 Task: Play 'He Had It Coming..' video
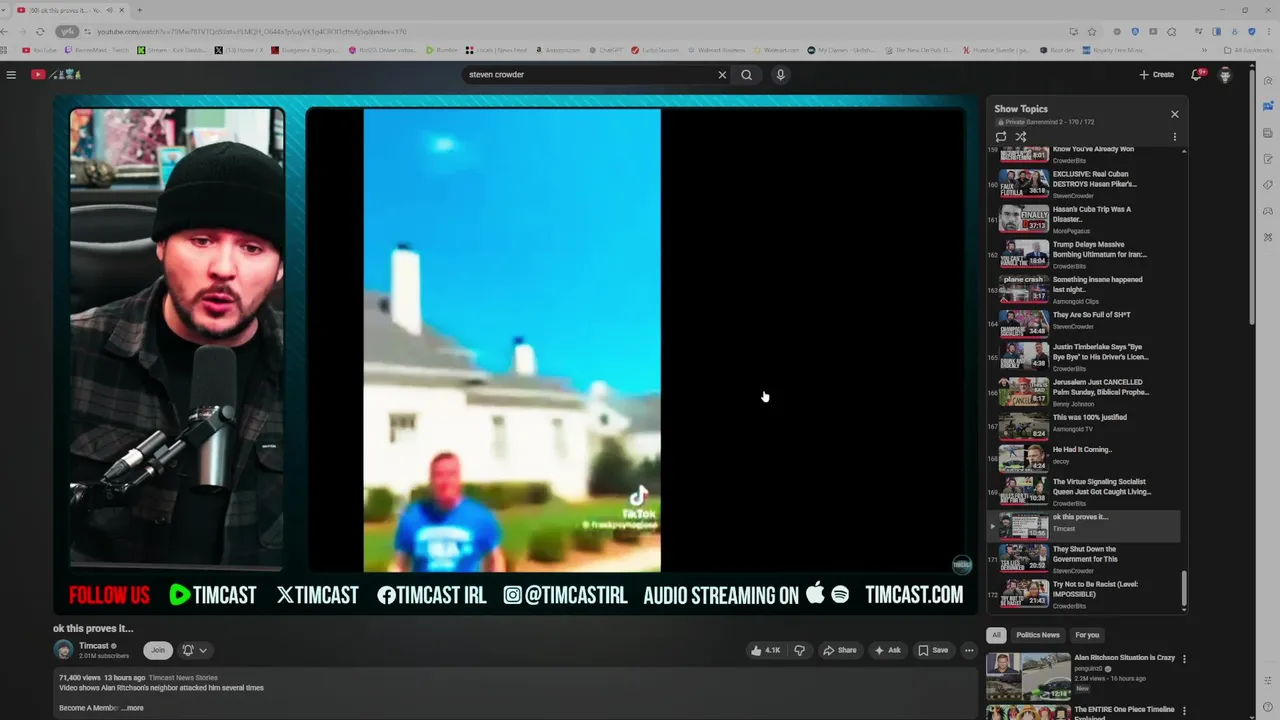[x=1084, y=458]
